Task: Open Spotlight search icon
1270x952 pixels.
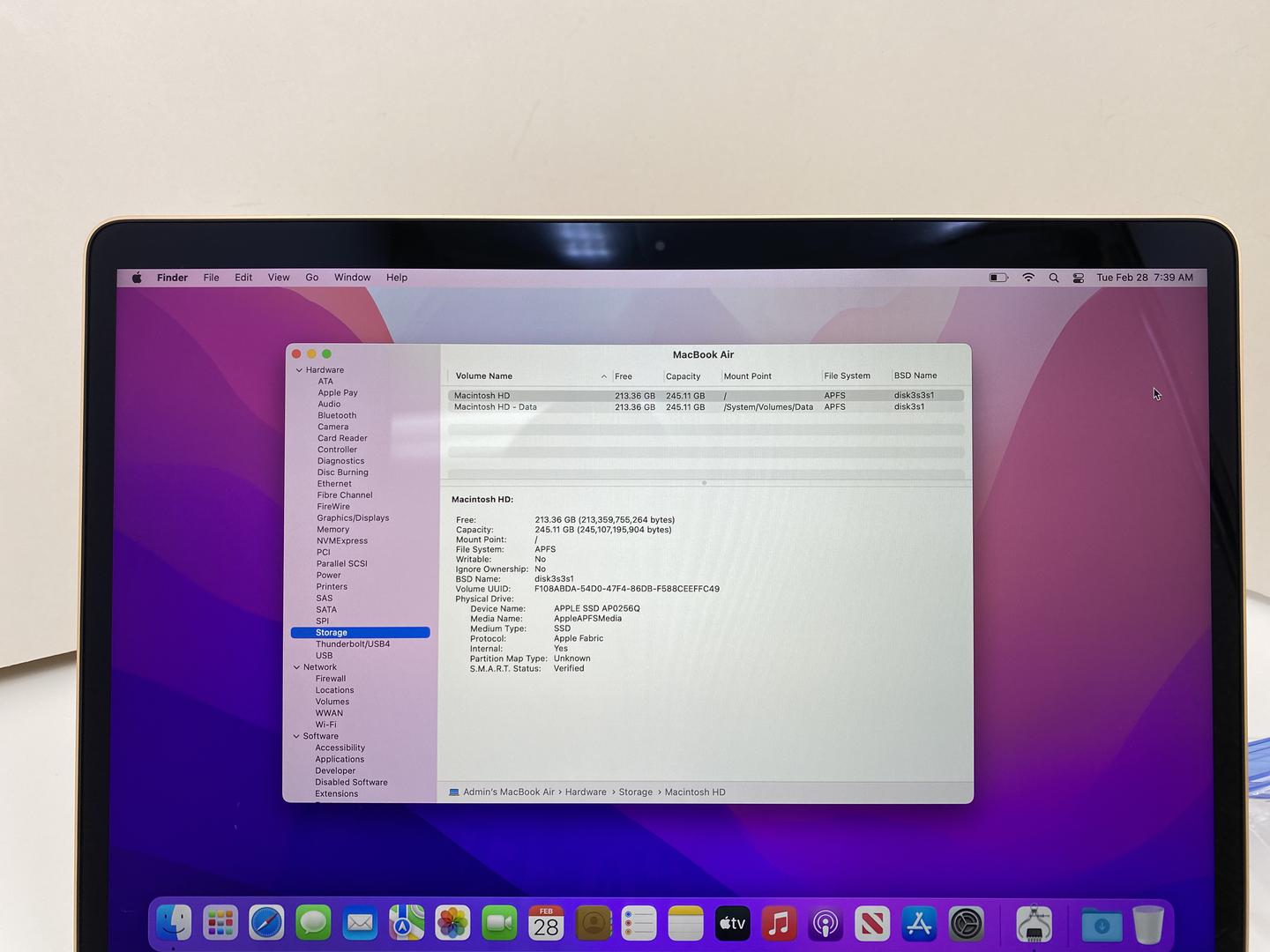Action: (1054, 278)
